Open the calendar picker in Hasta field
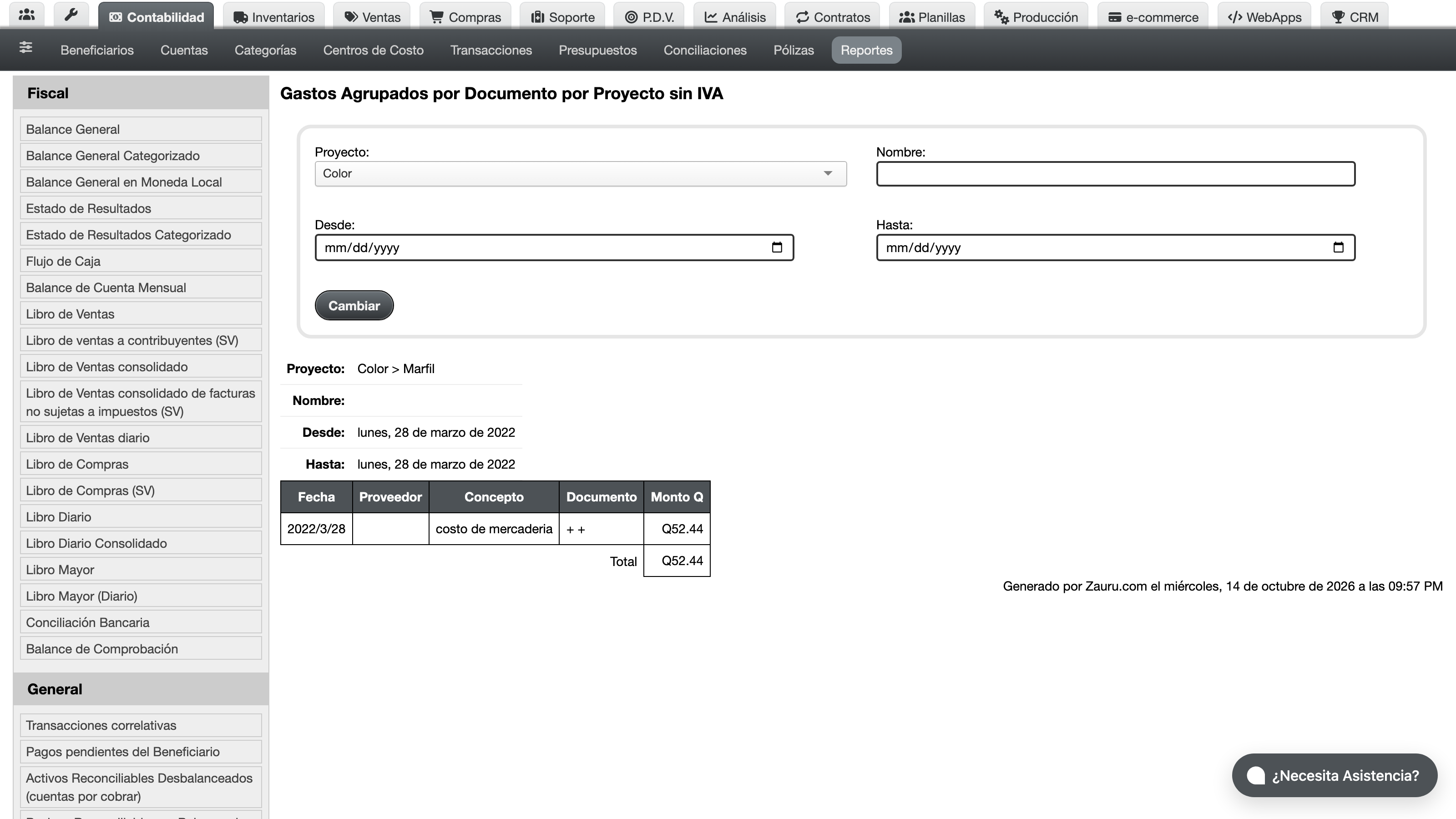Image resolution: width=1456 pixels, height=819 pixels. click(1338, 247)
